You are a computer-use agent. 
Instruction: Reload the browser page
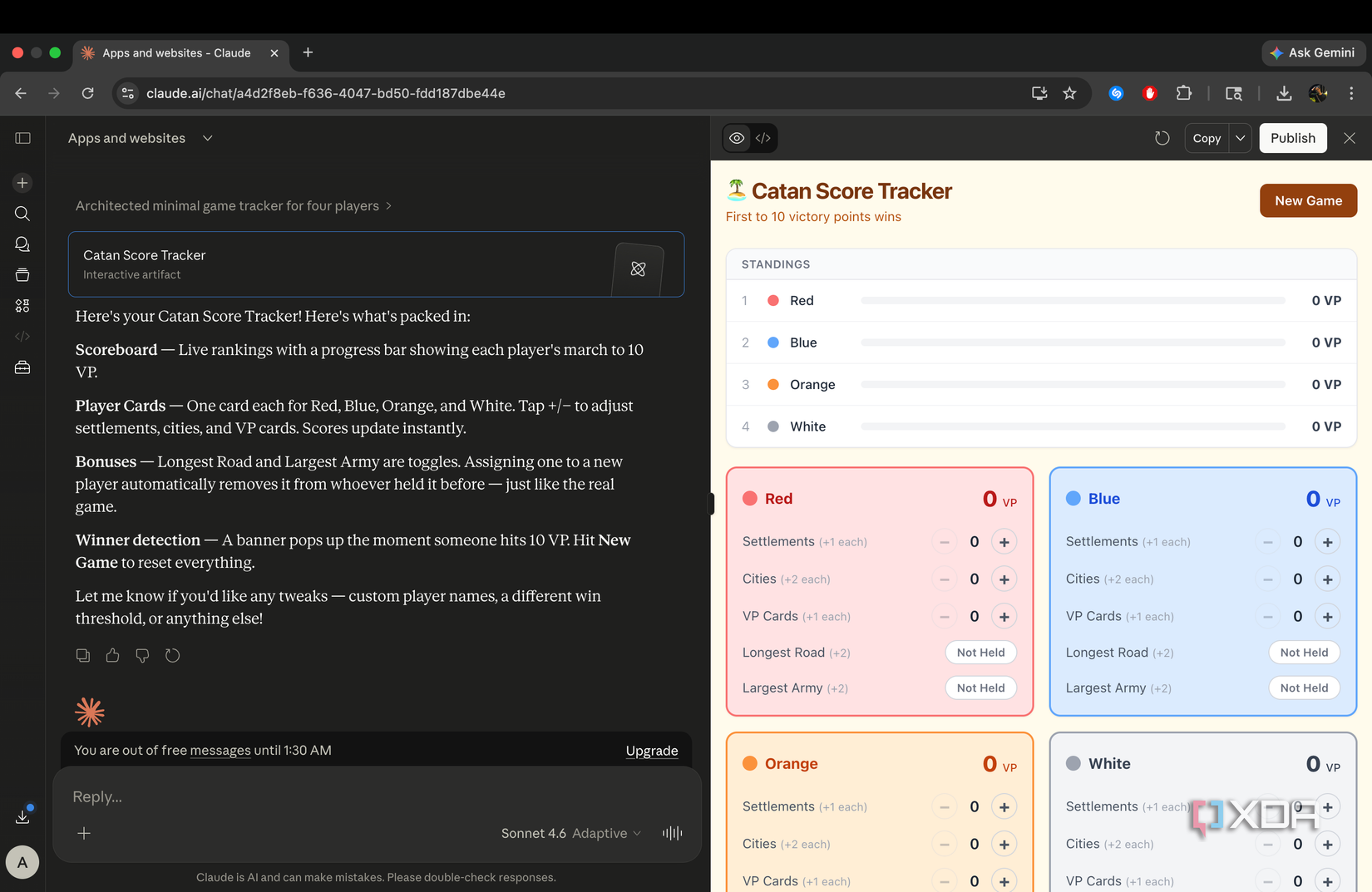tap(87, 93)
